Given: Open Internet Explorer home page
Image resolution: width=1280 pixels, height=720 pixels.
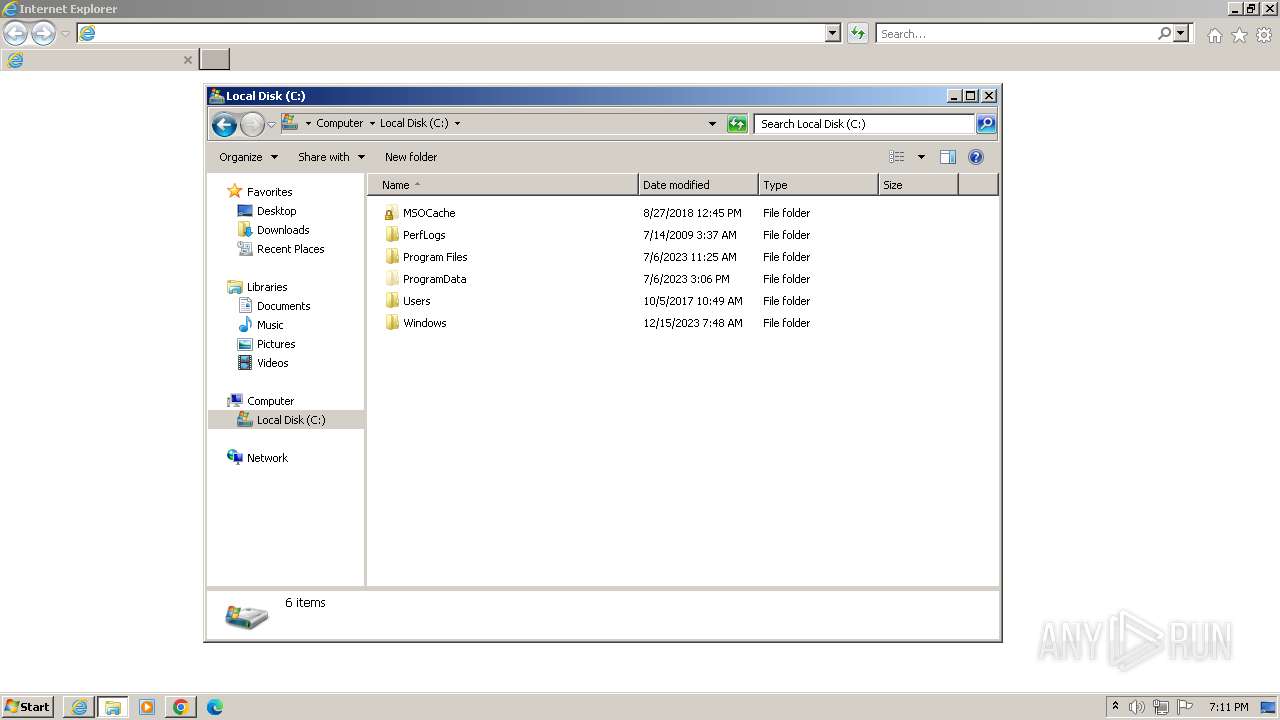Looking at the screenshot, I should (x=1214, y=35).
